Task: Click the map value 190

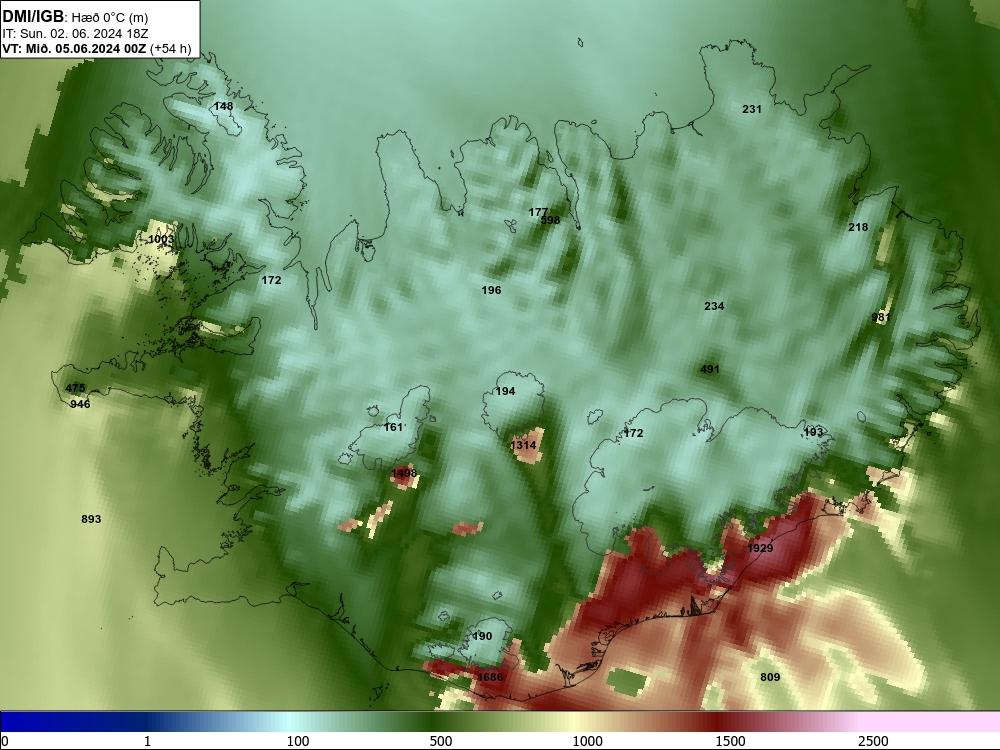Action: pos(482,636)
